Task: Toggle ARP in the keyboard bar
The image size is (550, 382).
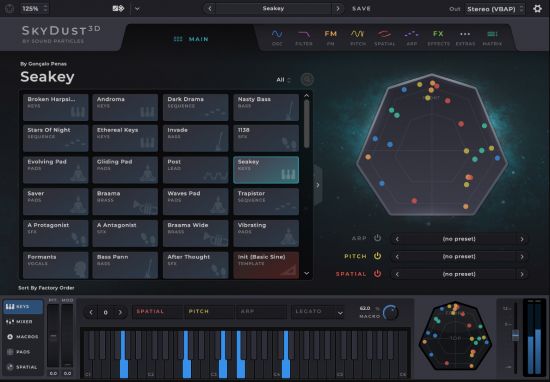Action: tap(261, 311)
